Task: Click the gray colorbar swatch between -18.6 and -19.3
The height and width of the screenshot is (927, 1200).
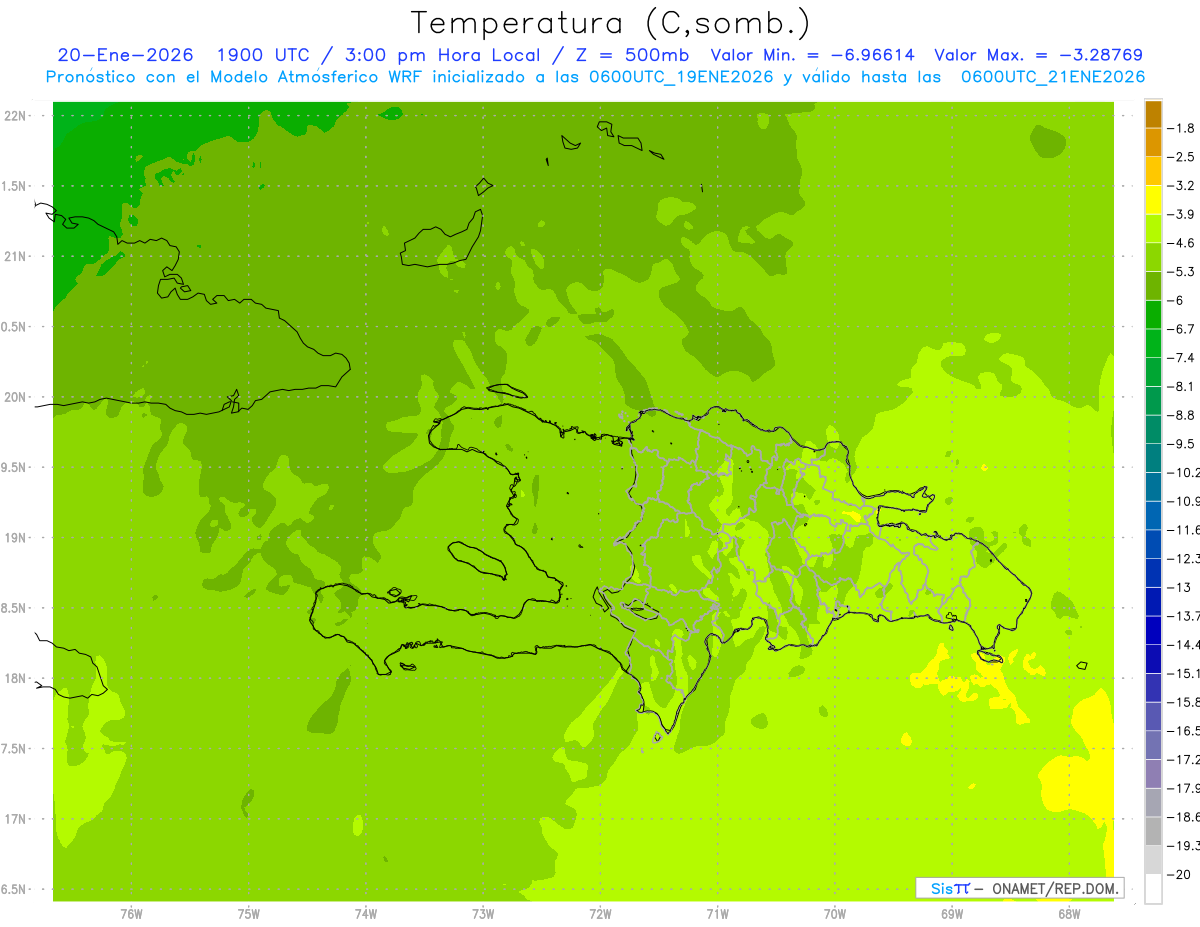Action: [1153, 832]
